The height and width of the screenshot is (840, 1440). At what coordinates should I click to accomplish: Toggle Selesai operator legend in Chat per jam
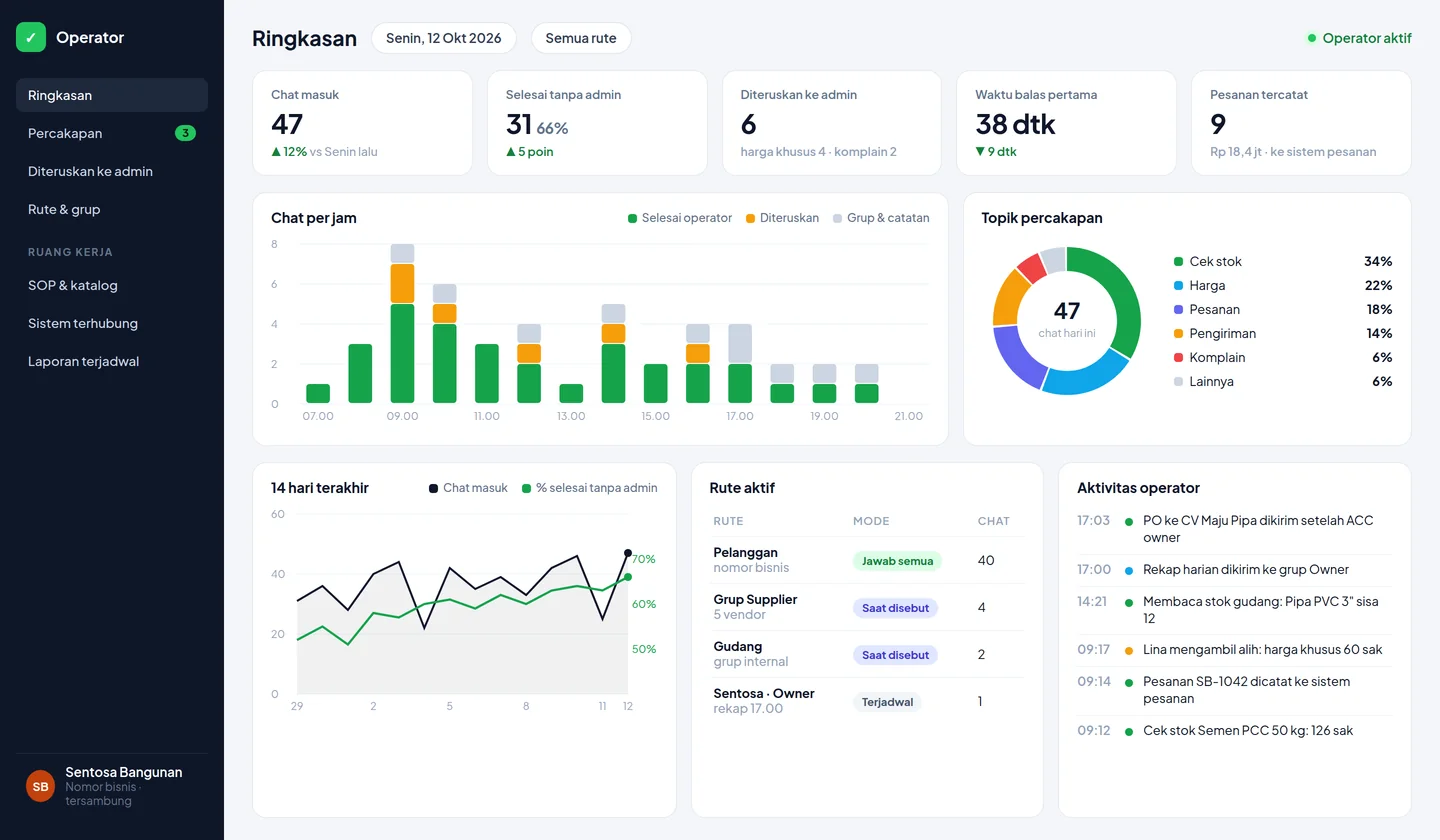(x=680, y=218)
